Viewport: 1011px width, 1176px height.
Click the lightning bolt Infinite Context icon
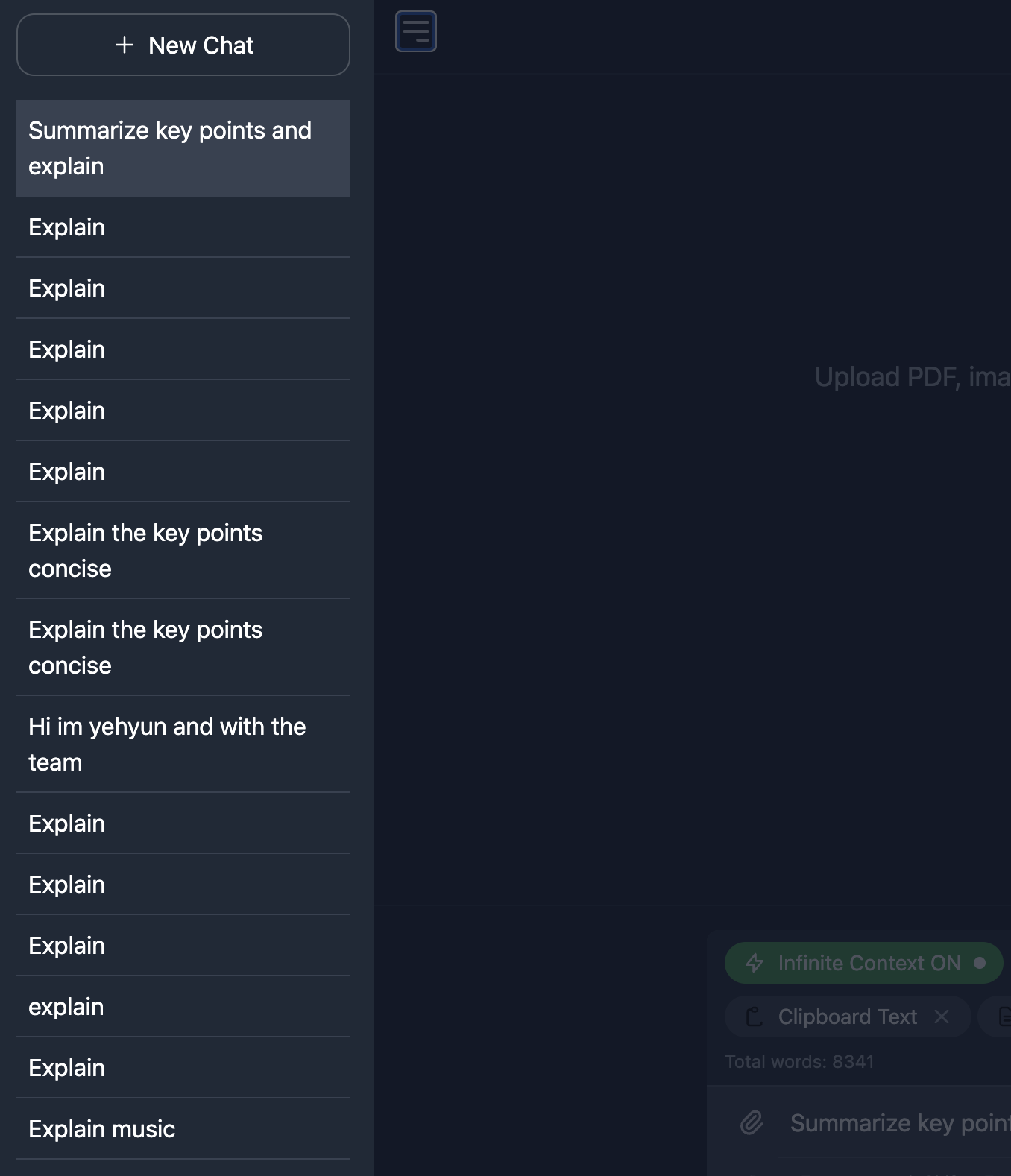coord(755,963)
